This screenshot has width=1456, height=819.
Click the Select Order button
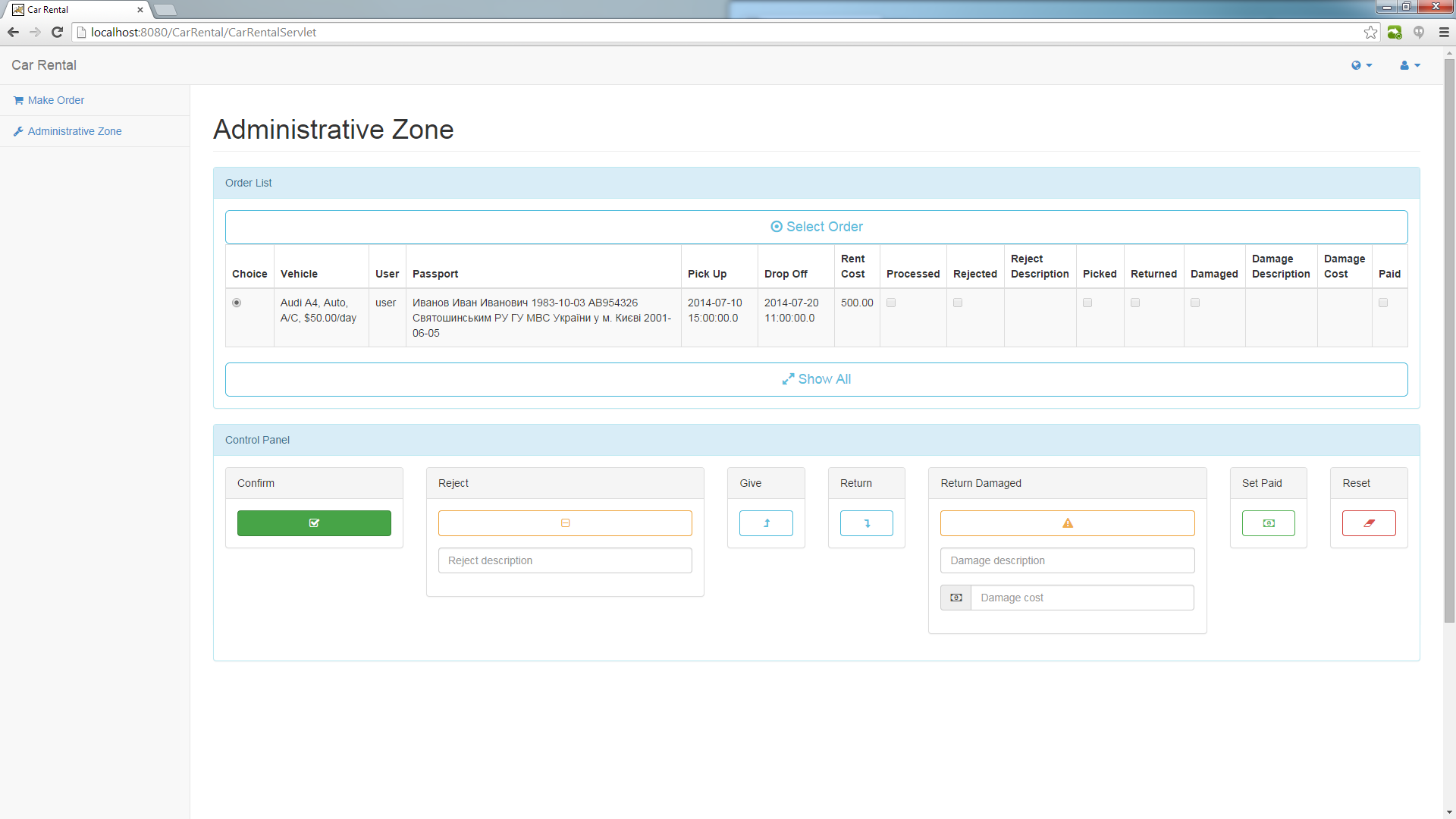[x=817, y=227]
